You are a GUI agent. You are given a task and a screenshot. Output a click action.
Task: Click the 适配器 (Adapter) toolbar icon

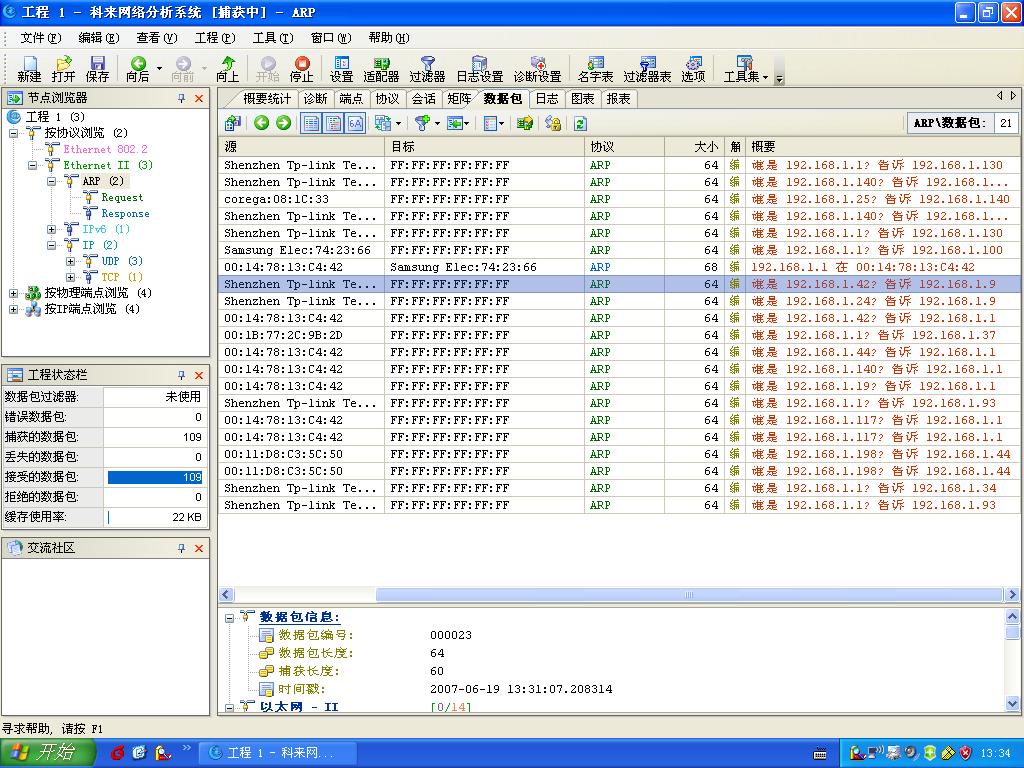click(x=381, y=69)
